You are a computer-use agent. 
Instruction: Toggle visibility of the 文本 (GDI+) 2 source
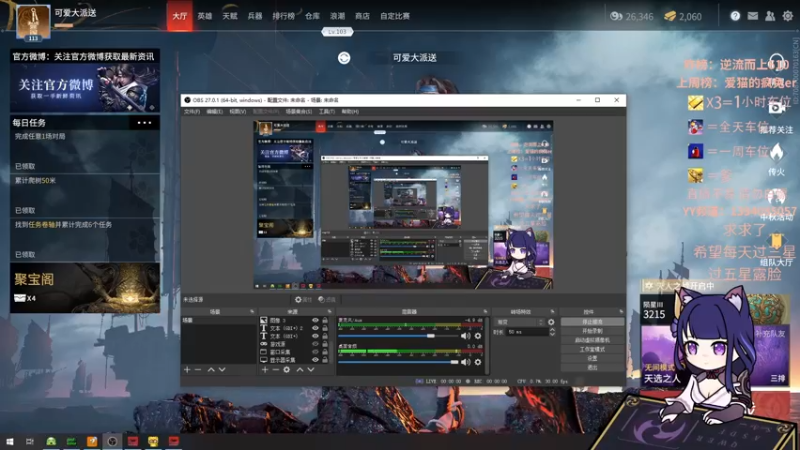tap(315, 328)
